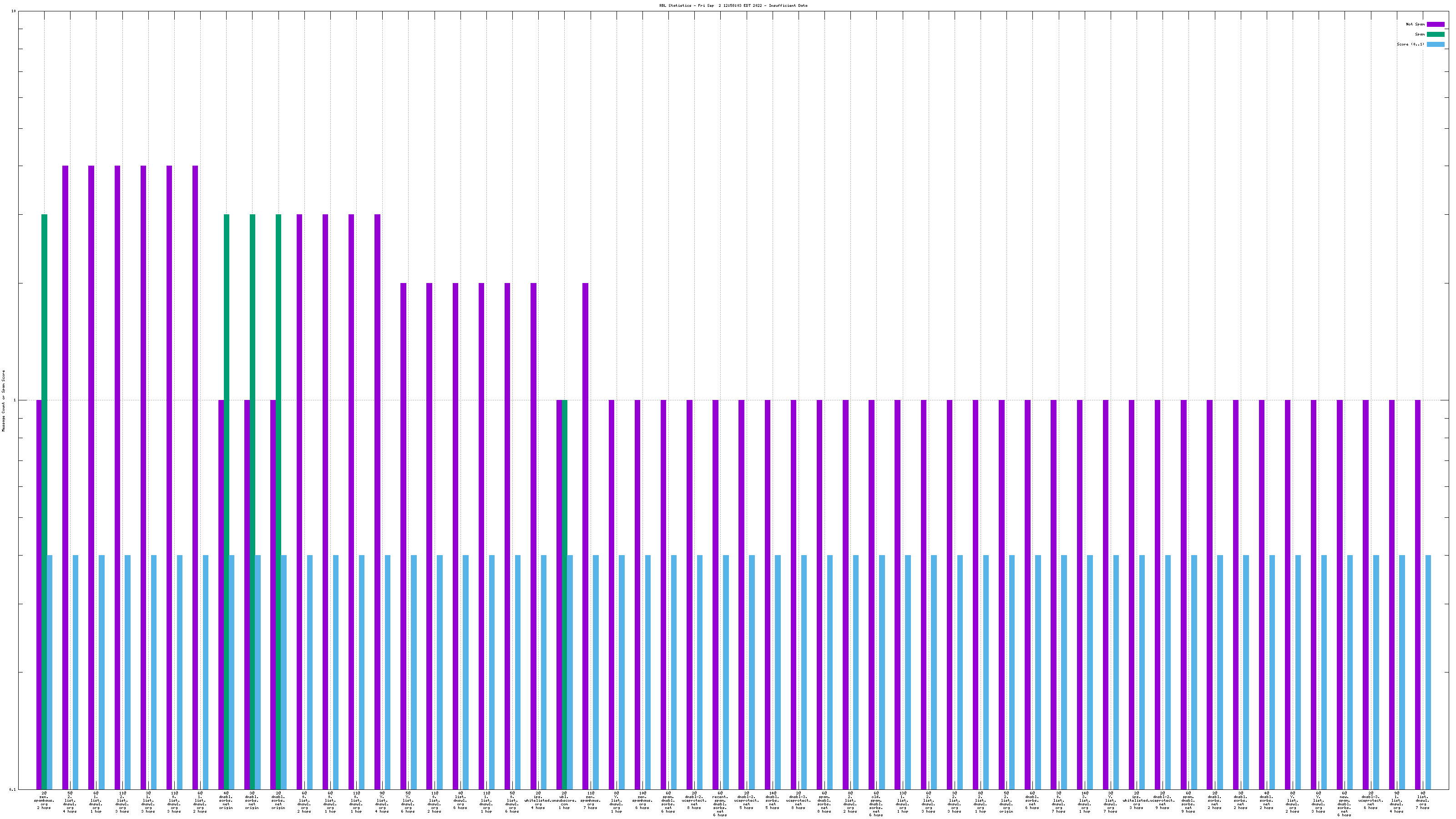Click the ips.whitelisted.org 4 hops label
Image resolution: width=1456 pixels, height=819 pixels.
(x=538, y=800)
